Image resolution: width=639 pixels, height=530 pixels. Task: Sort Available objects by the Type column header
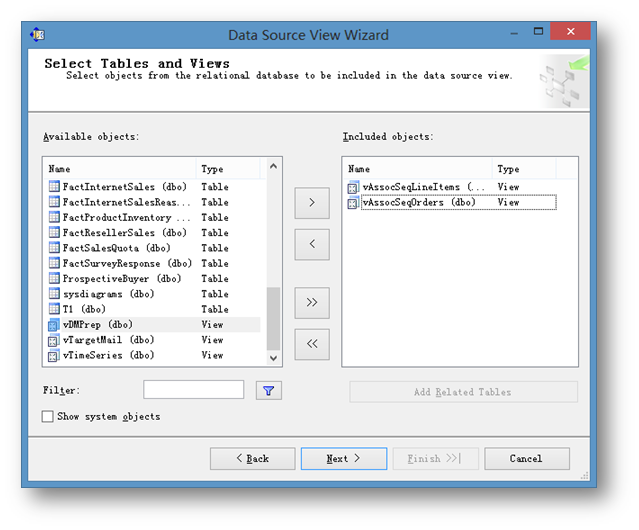click(x=228, y=169)
